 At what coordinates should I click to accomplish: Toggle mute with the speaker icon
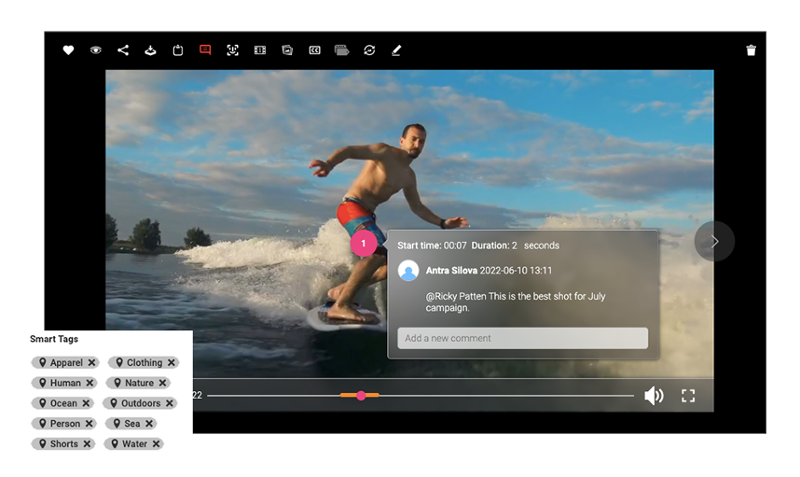coord(653,396)
